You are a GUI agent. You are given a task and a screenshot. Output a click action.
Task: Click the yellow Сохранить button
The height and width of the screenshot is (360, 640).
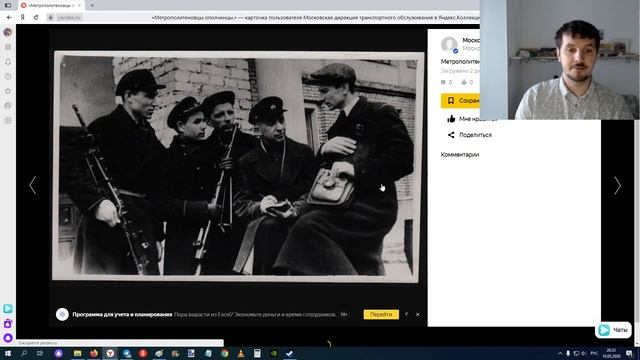pyautogui.click(x=460, y=100)
